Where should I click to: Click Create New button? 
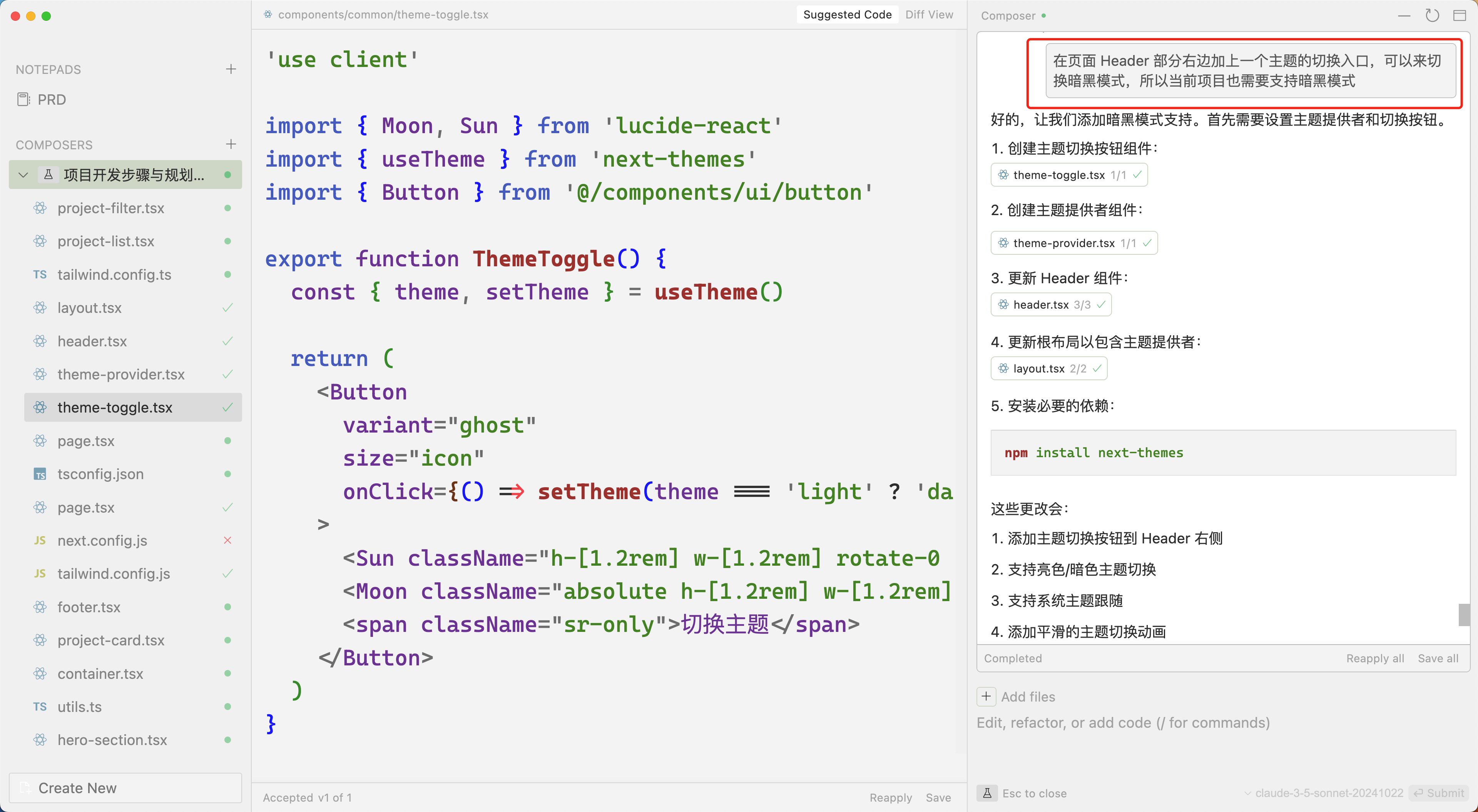[x=125, y=788]
